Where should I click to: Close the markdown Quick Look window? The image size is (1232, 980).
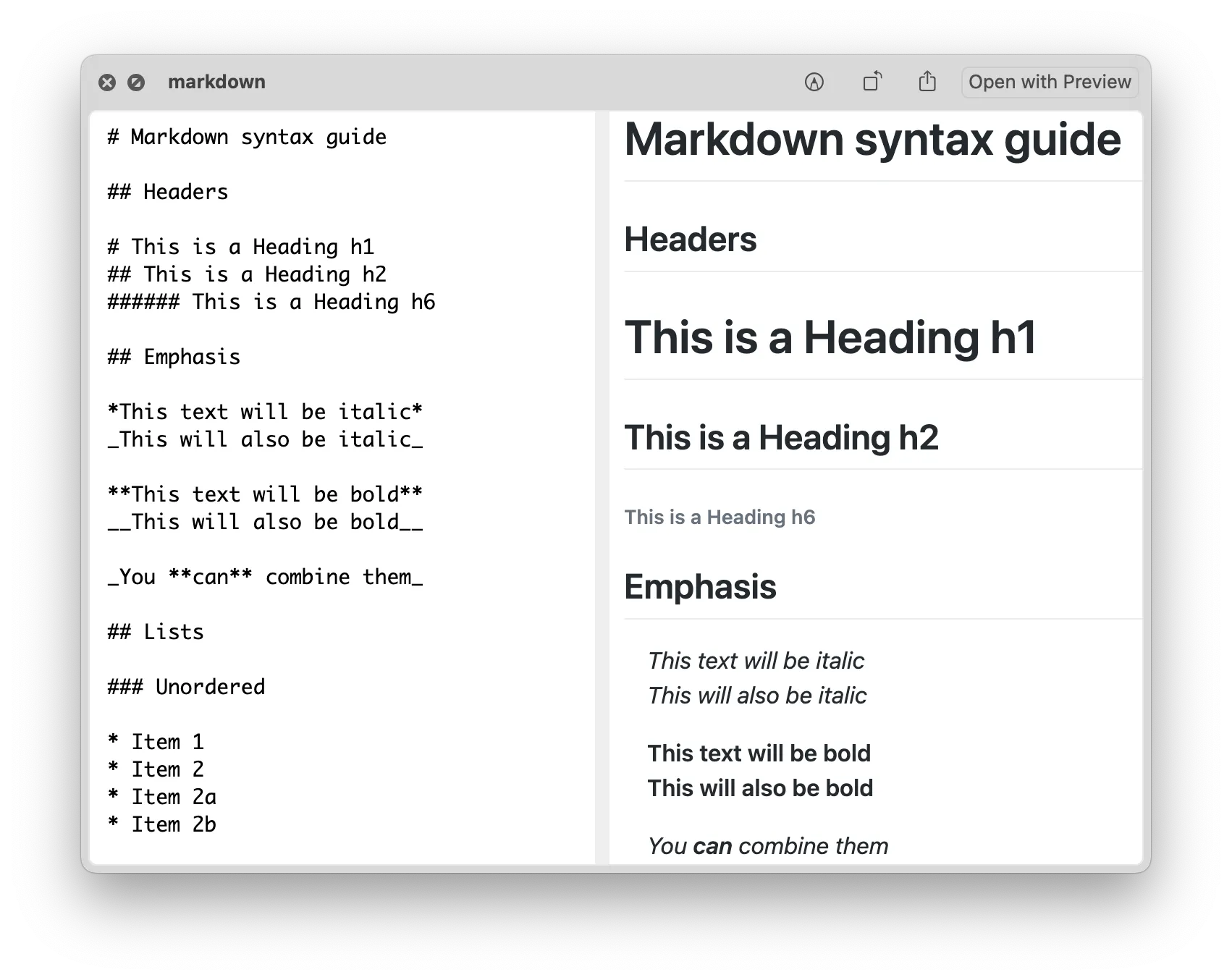coord(108,82)
